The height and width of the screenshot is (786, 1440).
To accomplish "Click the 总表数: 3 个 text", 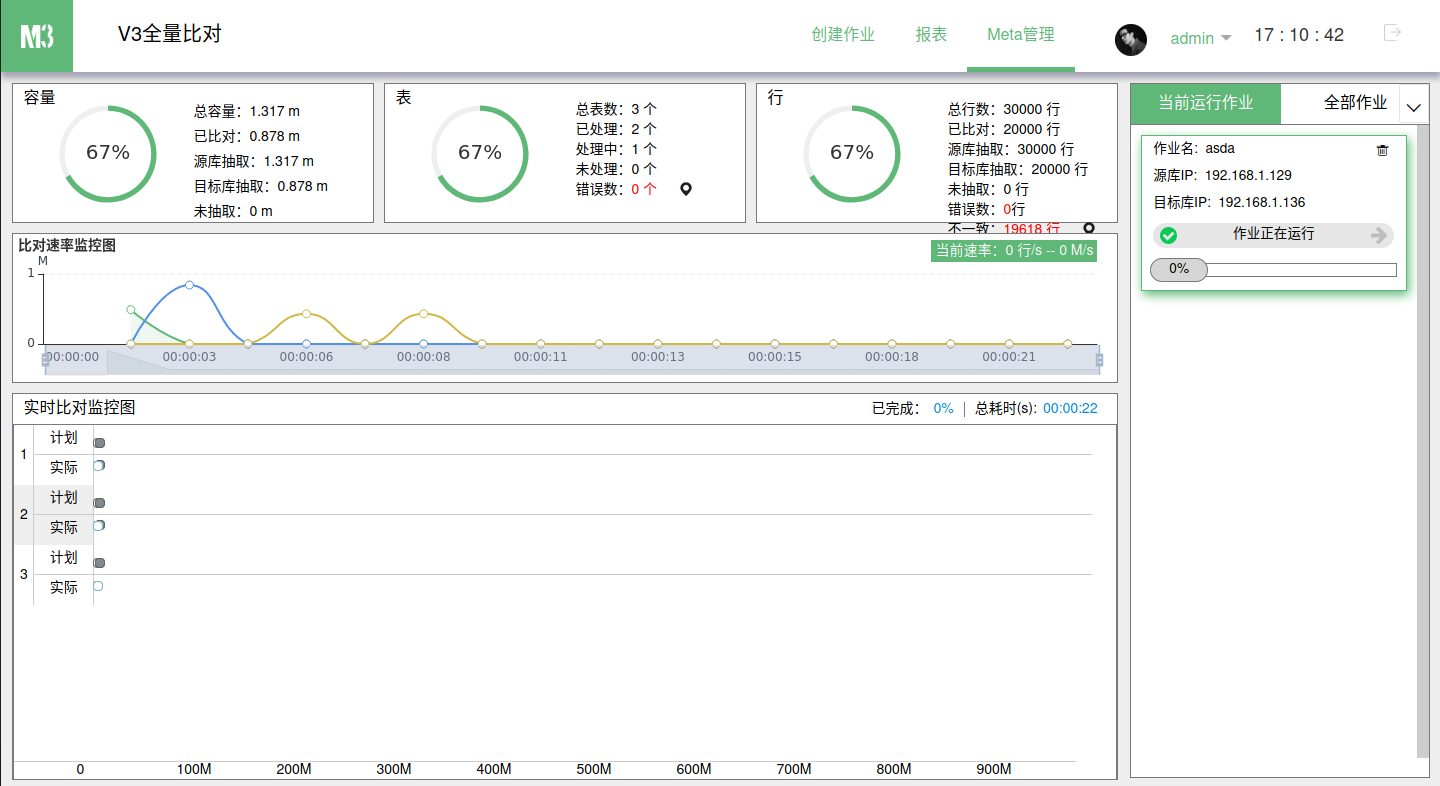I will [616, 109].
